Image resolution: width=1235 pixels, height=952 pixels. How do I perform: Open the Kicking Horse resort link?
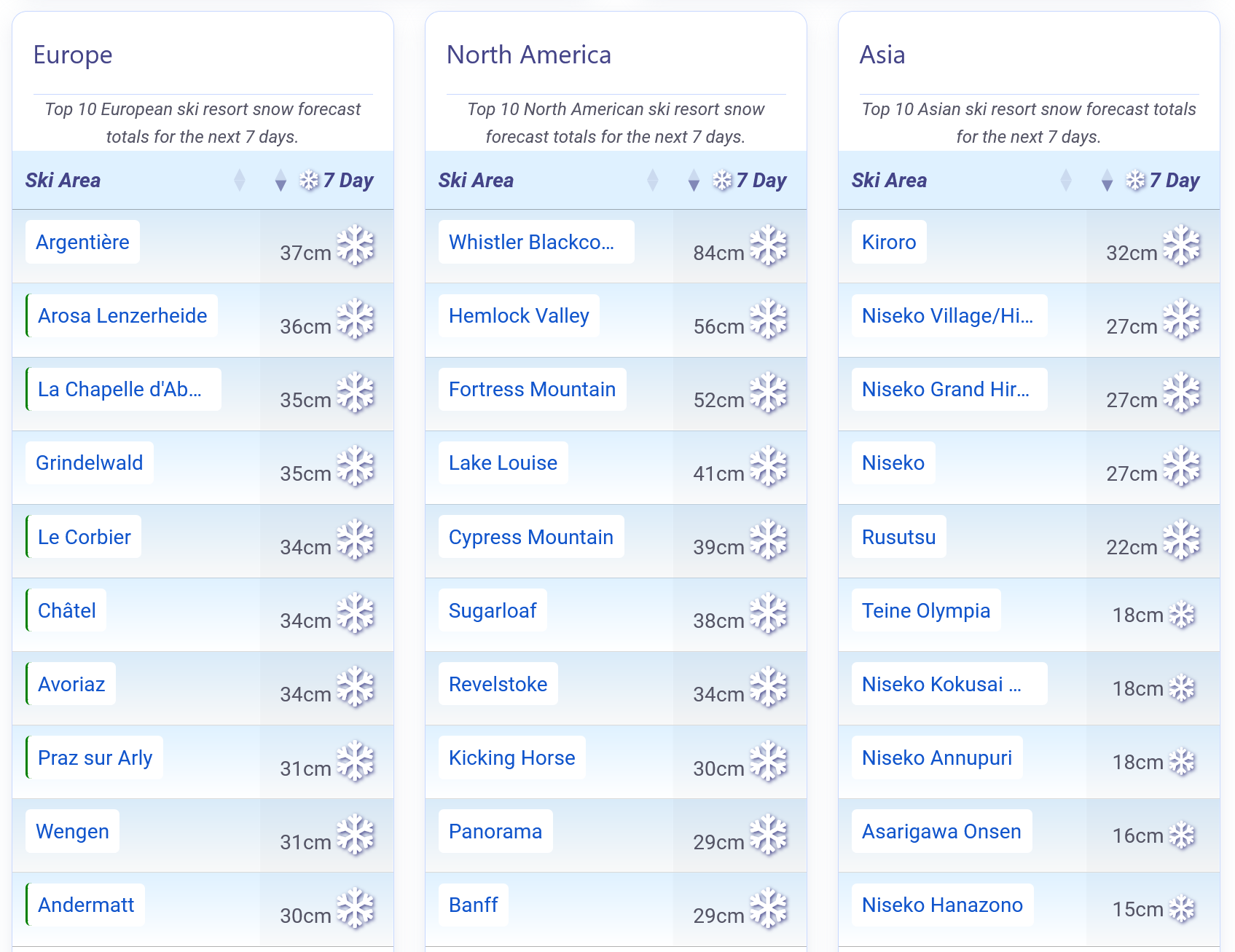(511, 758)
